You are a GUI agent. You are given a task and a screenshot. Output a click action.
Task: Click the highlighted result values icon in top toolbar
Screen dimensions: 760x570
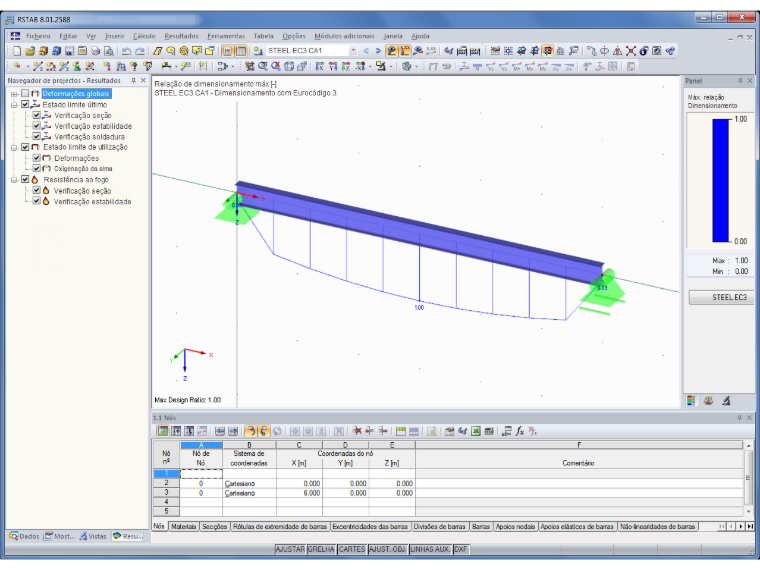click(404, 51)
